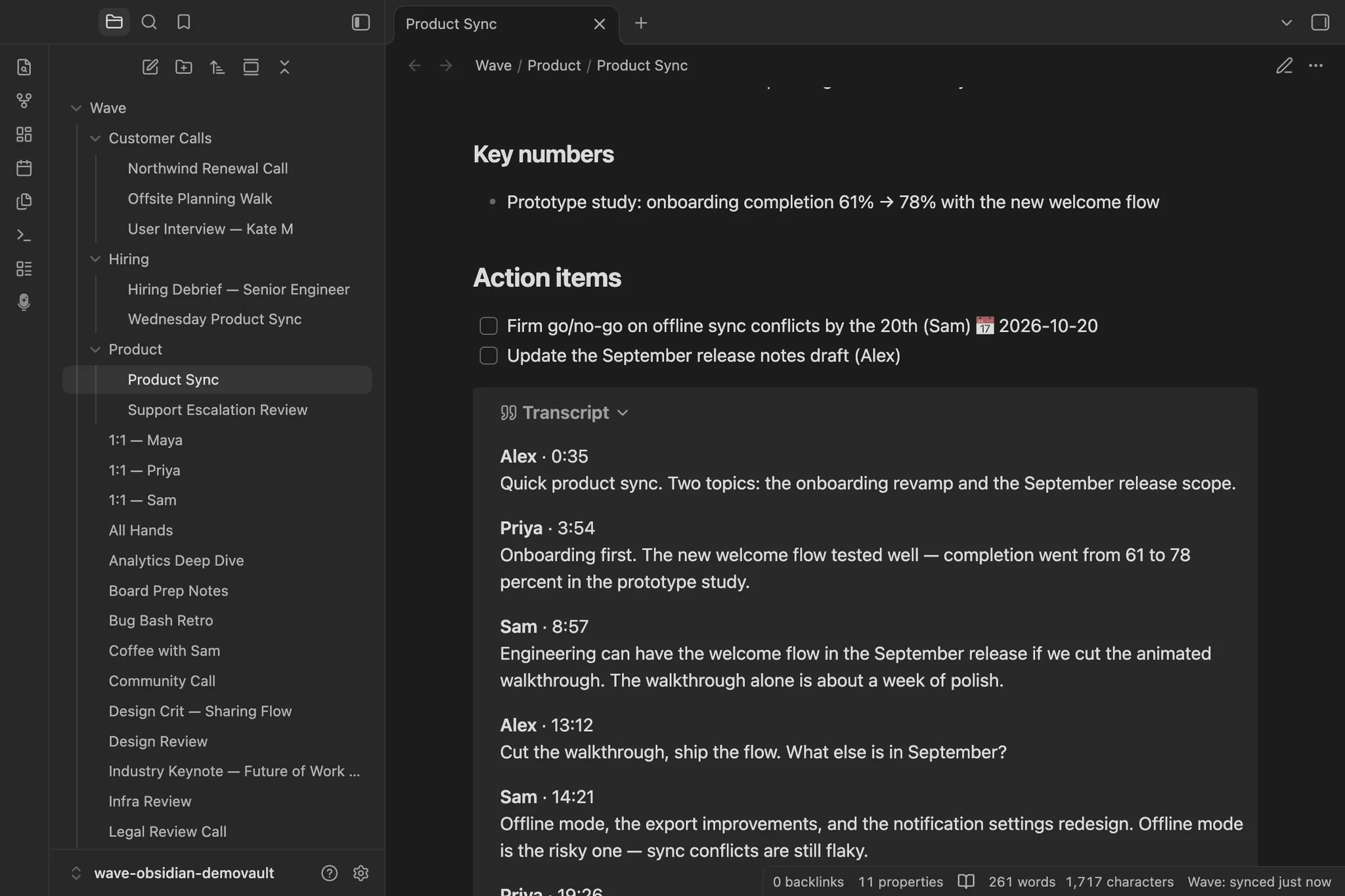1345x896 pixels.
Task: Create a new folder icon
Action: pyautogui.click(x=184, y=67)
